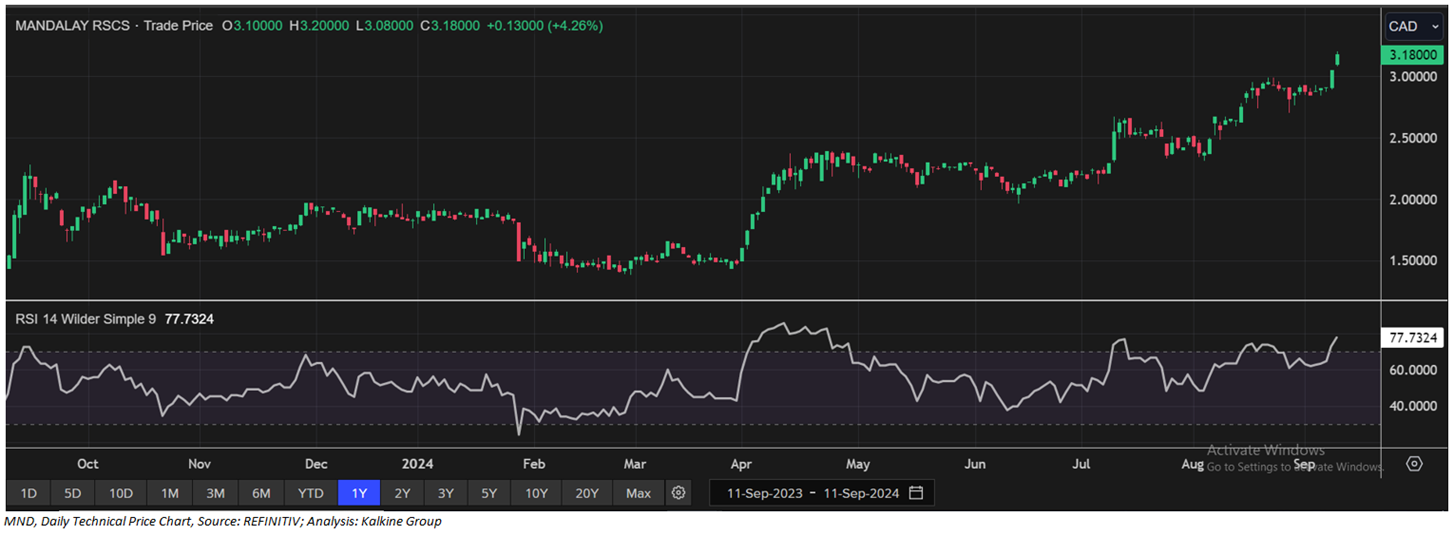This screenshot has height=536, width=1454.
Task: Change range to 2Y
Action: coord(402,493)
